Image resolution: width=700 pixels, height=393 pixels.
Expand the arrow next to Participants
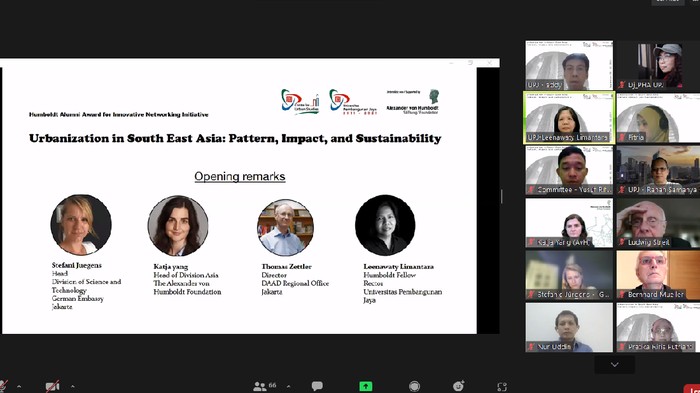click(x=288, y=386)
